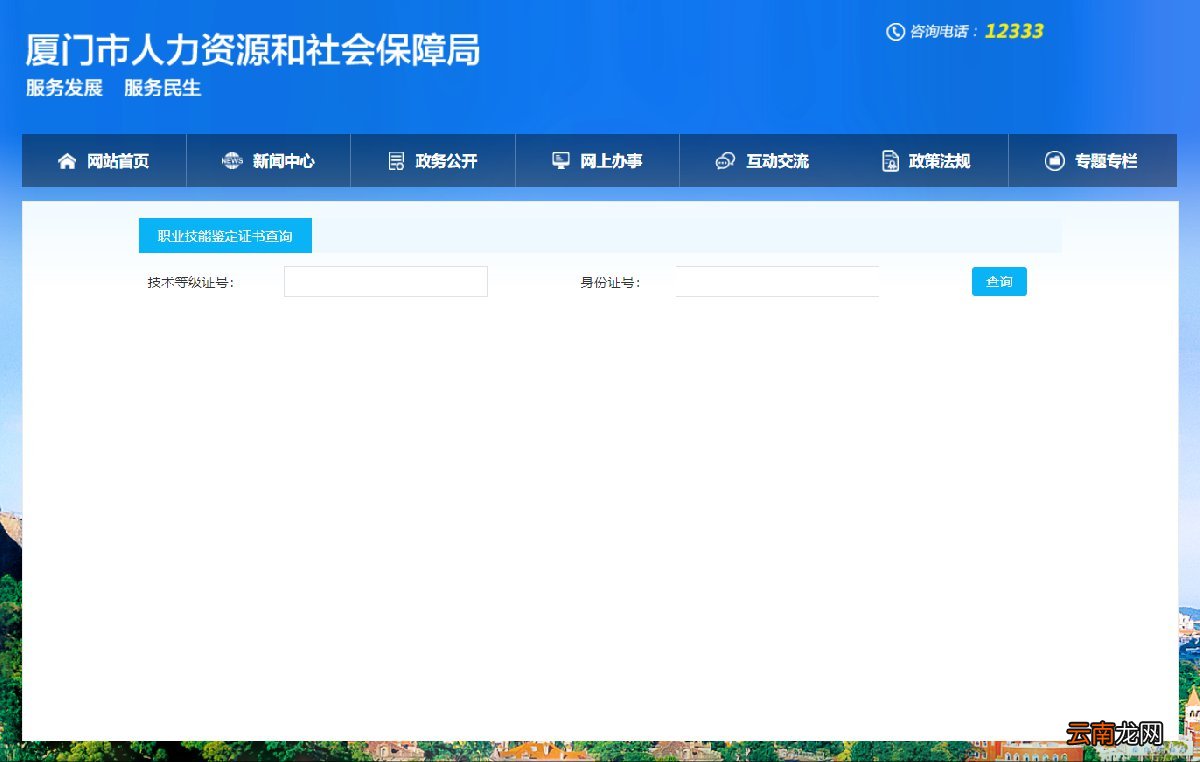The height and width of the screenshot is (762, 1200).
Task: Click the blue 查询 button
Action: 999,282
